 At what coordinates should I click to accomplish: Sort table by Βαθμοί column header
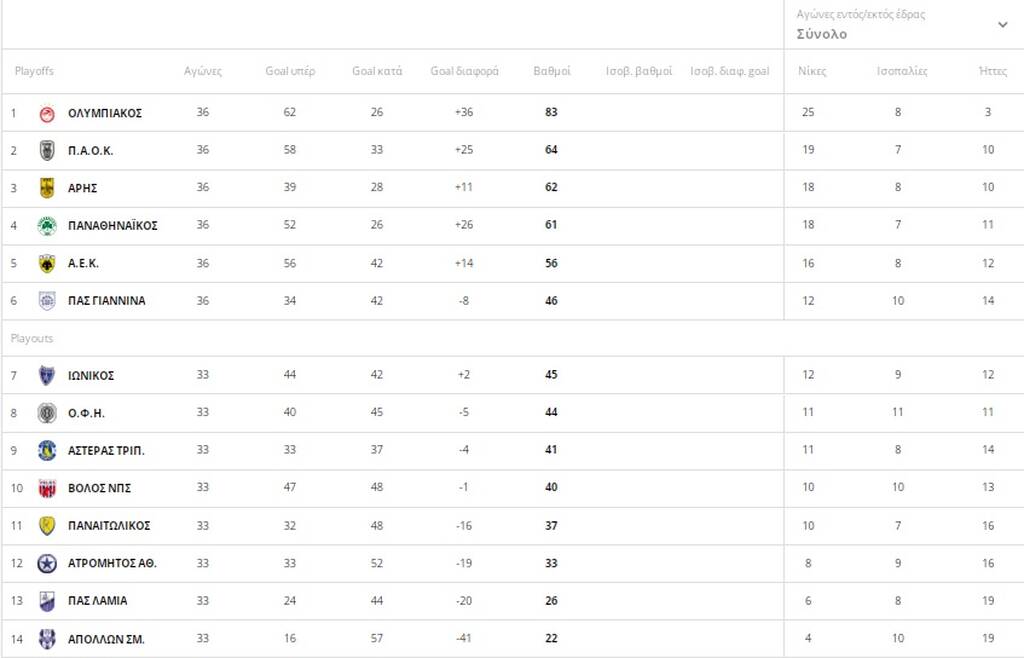tap(552, 71)
